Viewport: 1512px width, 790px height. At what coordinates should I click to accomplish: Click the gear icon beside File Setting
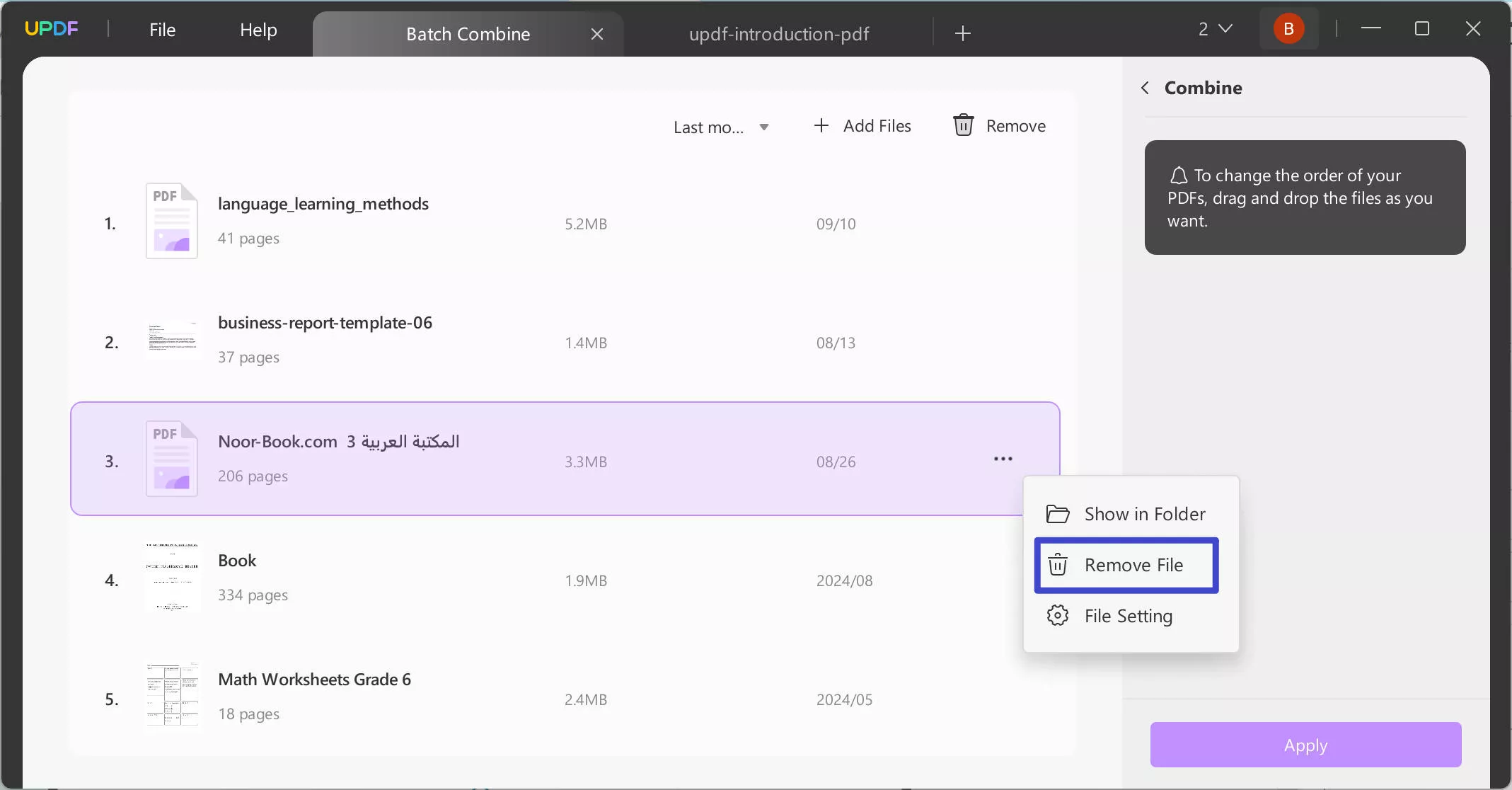(x=1058, y=615)
